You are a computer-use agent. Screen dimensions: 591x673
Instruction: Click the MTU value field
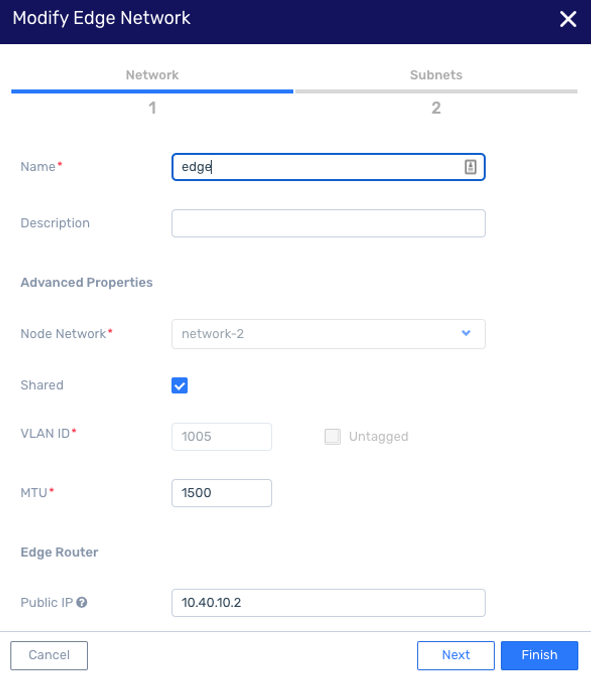(x=221, y=493)
